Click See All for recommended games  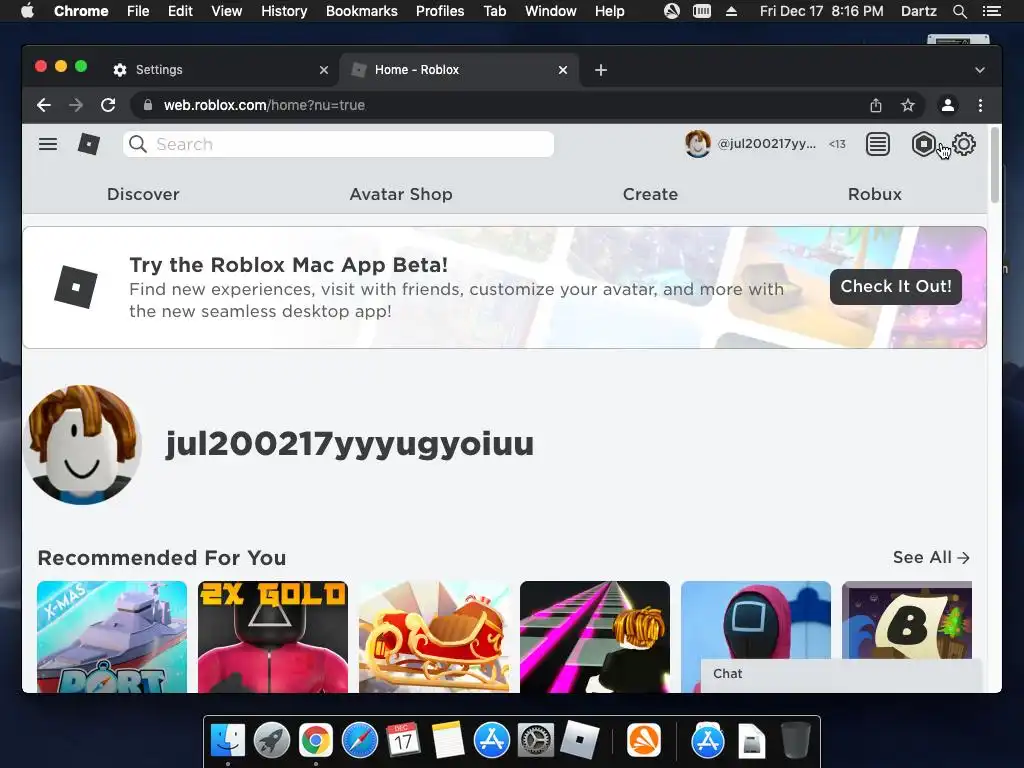coord(931,558)
